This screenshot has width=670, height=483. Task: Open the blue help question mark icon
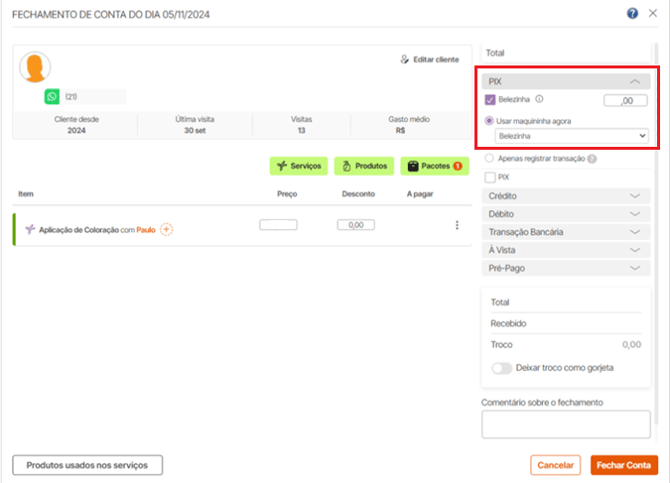tap(632, 13)
